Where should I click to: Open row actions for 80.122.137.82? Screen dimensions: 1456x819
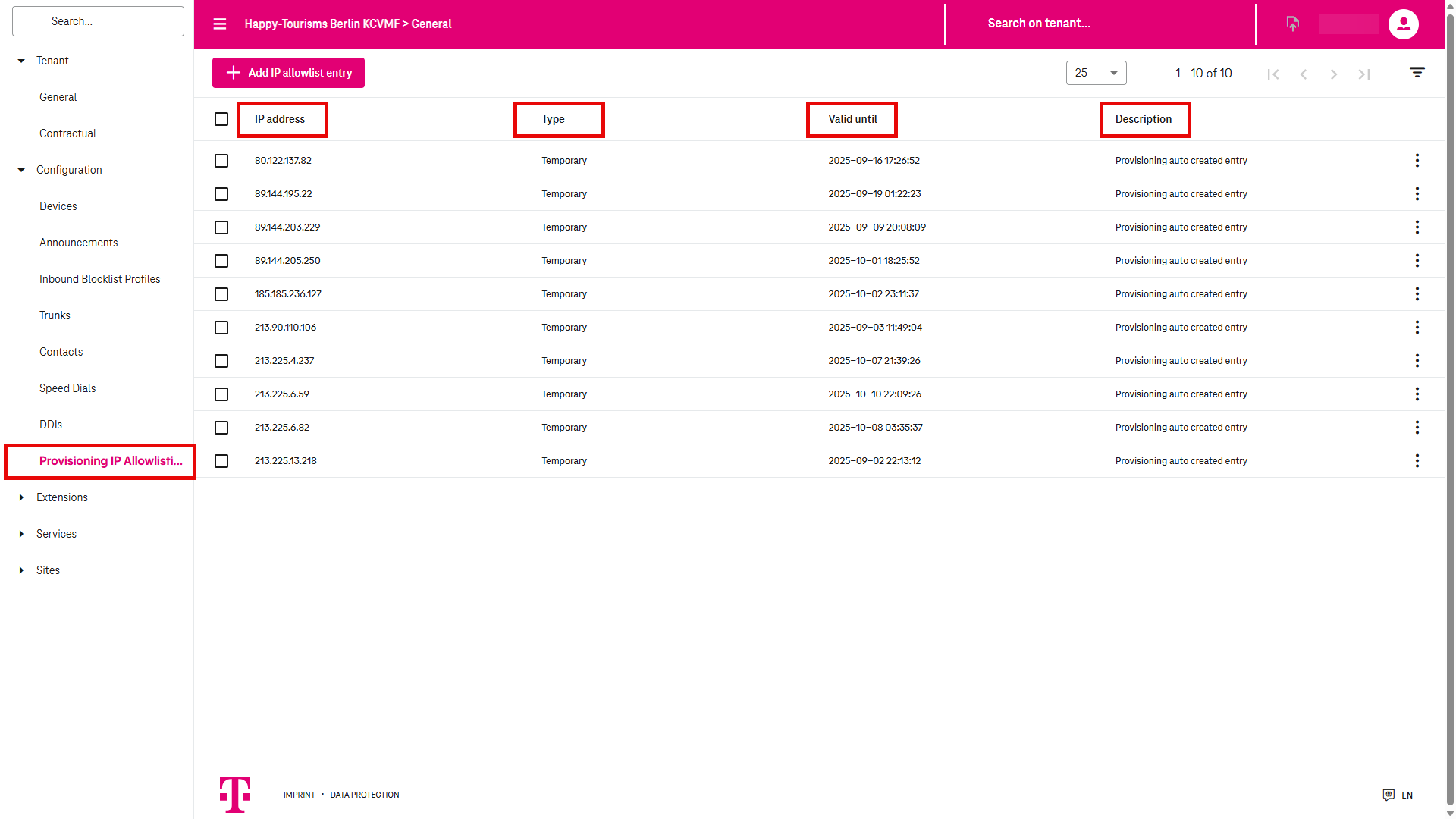coord(1417,161)
